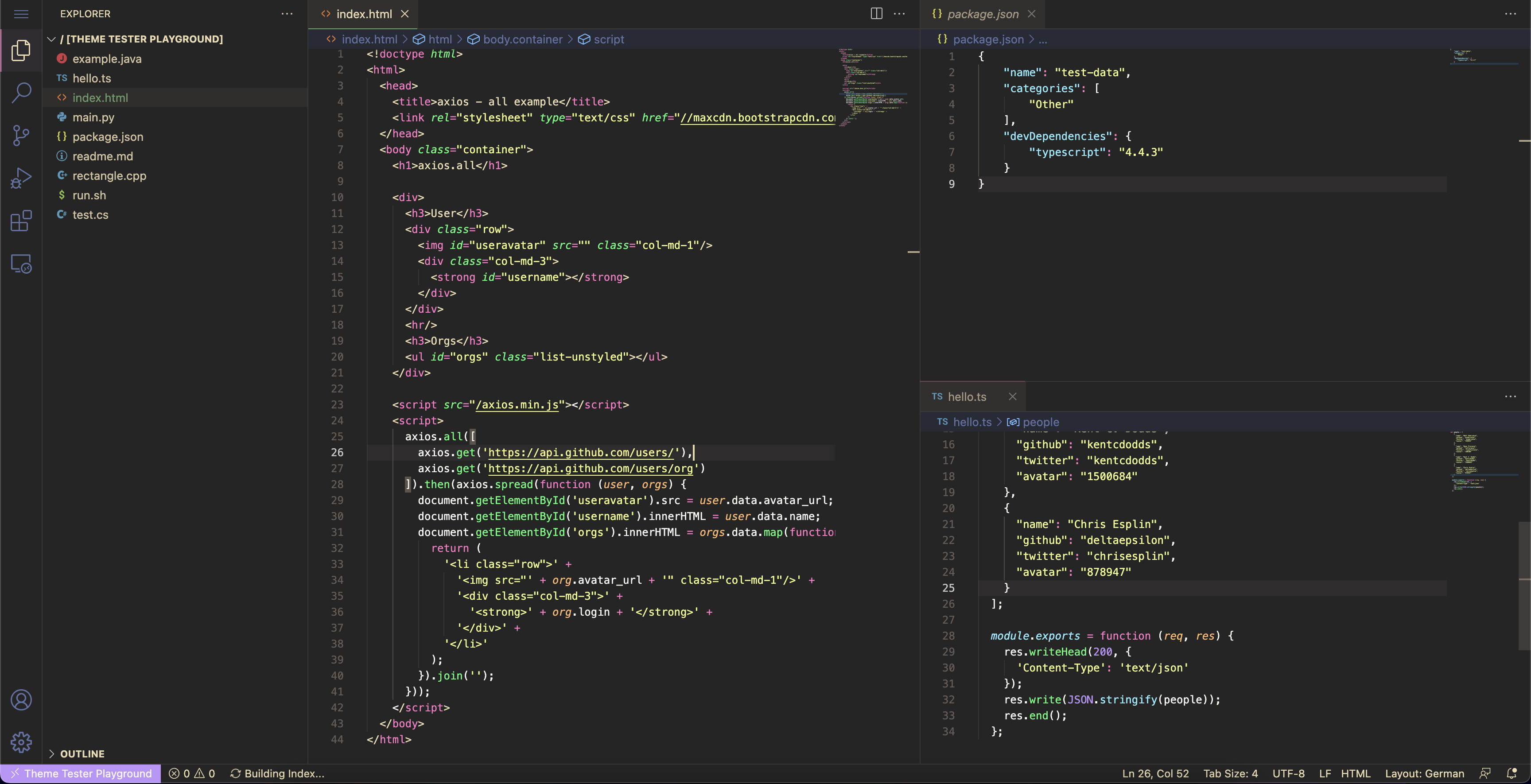The height and width of the screenshot is (784, 1531).
Task: Open the Extensions view
Action: pos(21,221)
